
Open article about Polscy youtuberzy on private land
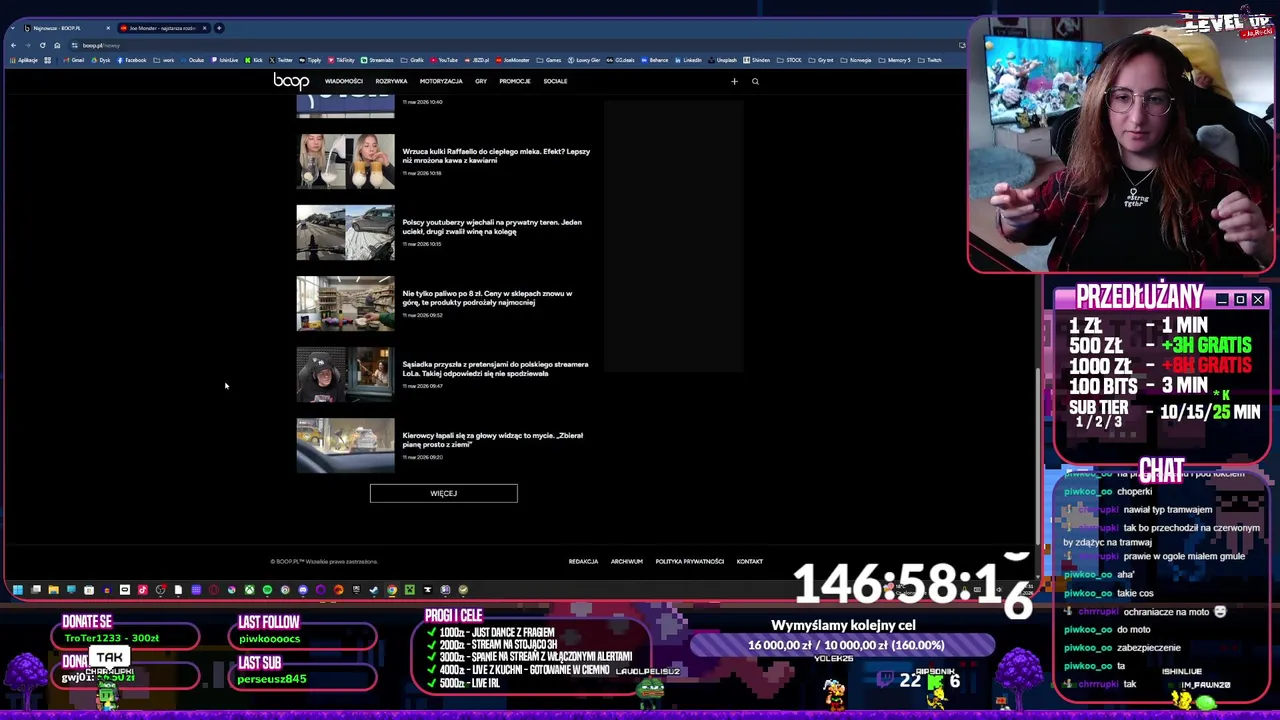[492, 227]
